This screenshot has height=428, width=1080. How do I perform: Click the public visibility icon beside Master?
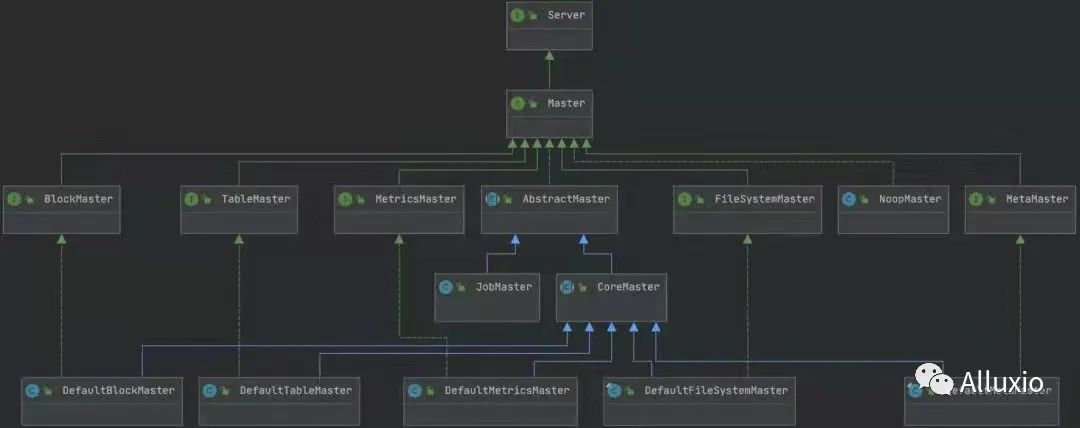[533, 104]
